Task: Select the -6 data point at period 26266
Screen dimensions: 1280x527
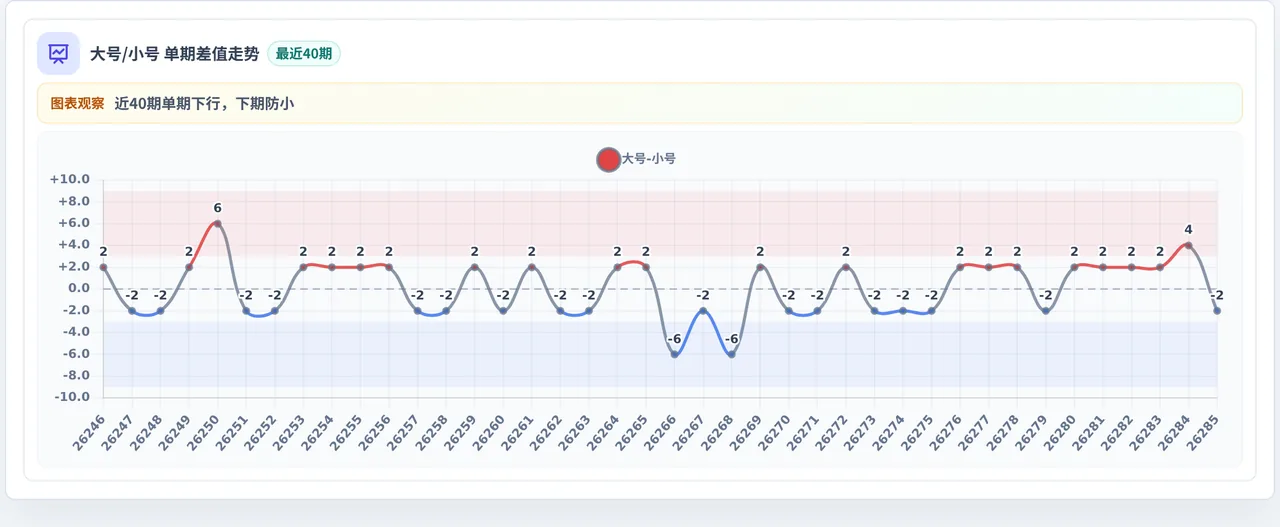Action: (x=674, y=354)
